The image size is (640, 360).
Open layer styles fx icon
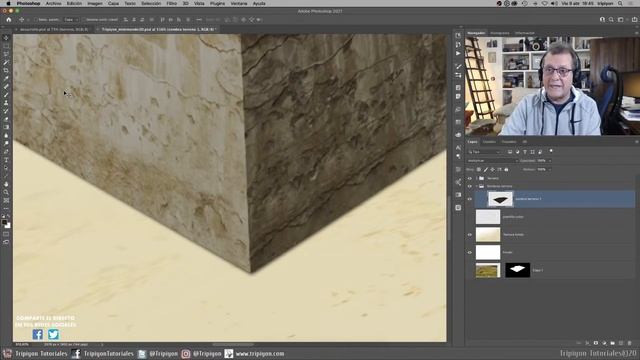587,343
